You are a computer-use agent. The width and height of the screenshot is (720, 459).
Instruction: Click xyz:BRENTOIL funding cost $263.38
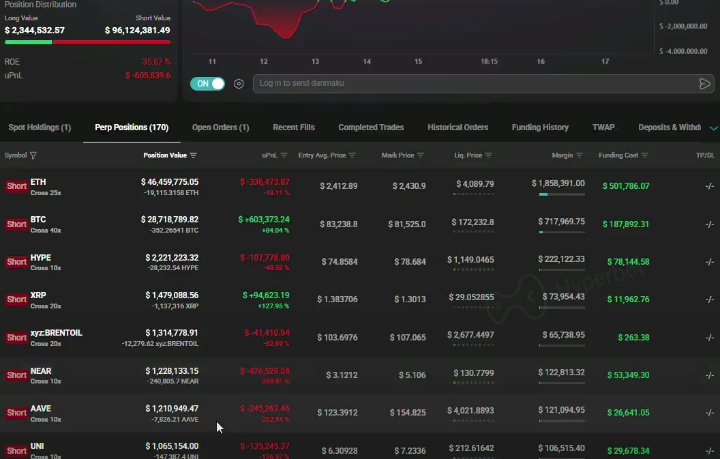[x=634, y=337]
